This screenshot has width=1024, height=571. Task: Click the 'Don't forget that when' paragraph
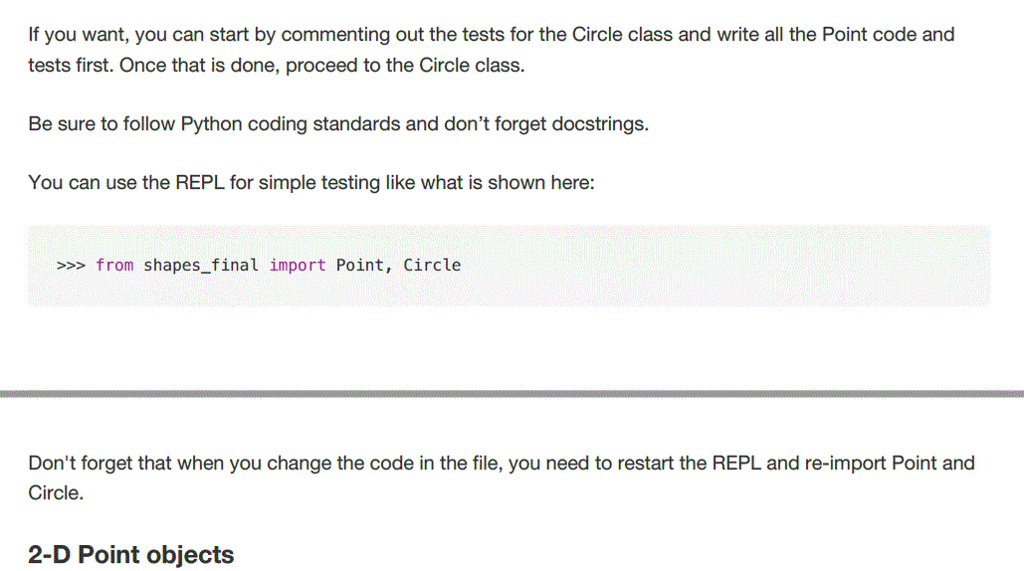click(501, 478)
